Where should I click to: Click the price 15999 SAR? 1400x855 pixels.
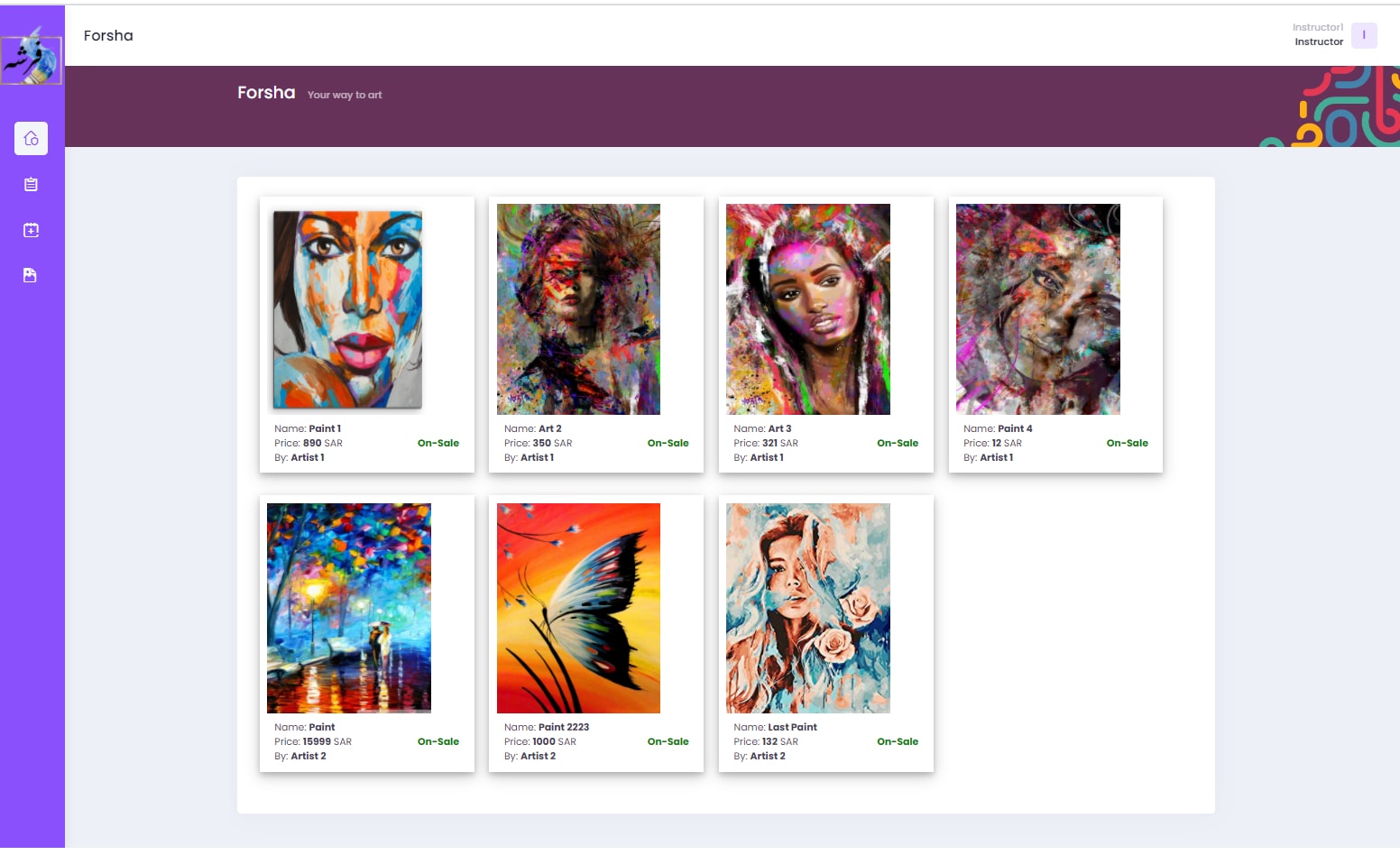coord(313,741)
